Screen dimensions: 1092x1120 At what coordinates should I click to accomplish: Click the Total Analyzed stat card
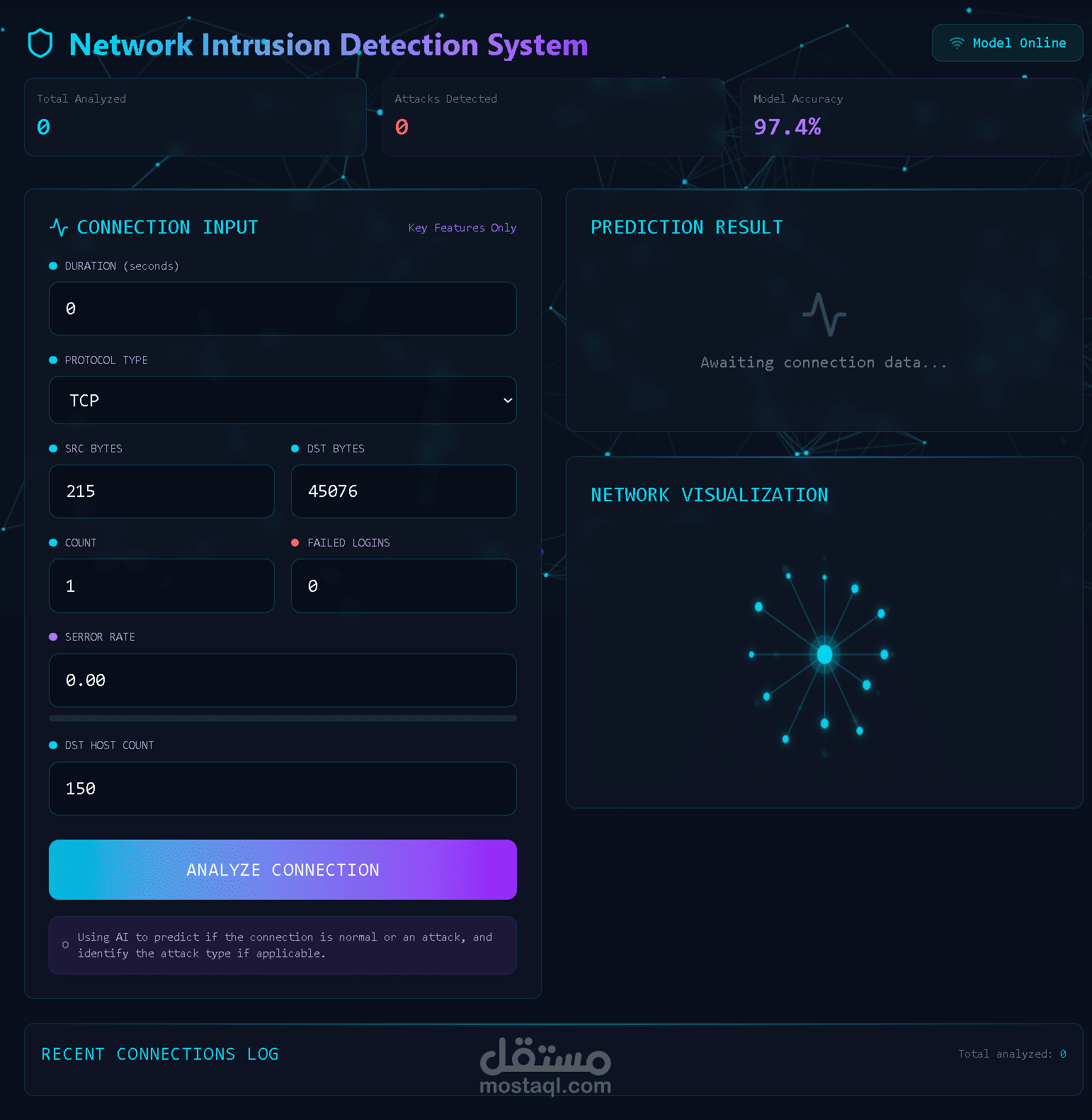(195, 117)
